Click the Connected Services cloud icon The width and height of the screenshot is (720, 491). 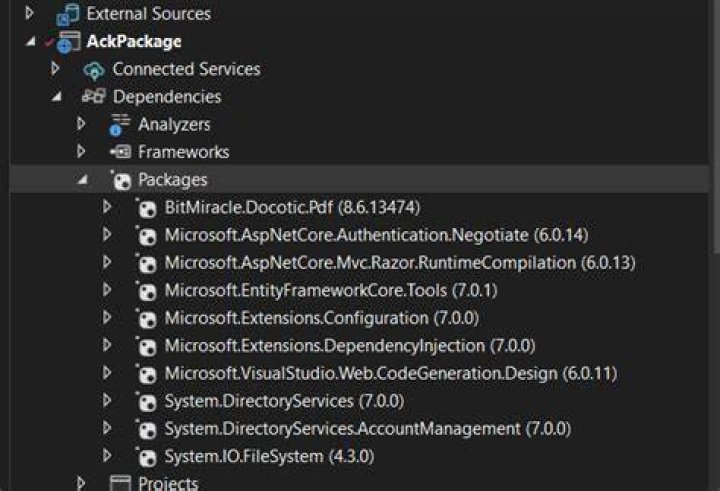click(94, 70)
